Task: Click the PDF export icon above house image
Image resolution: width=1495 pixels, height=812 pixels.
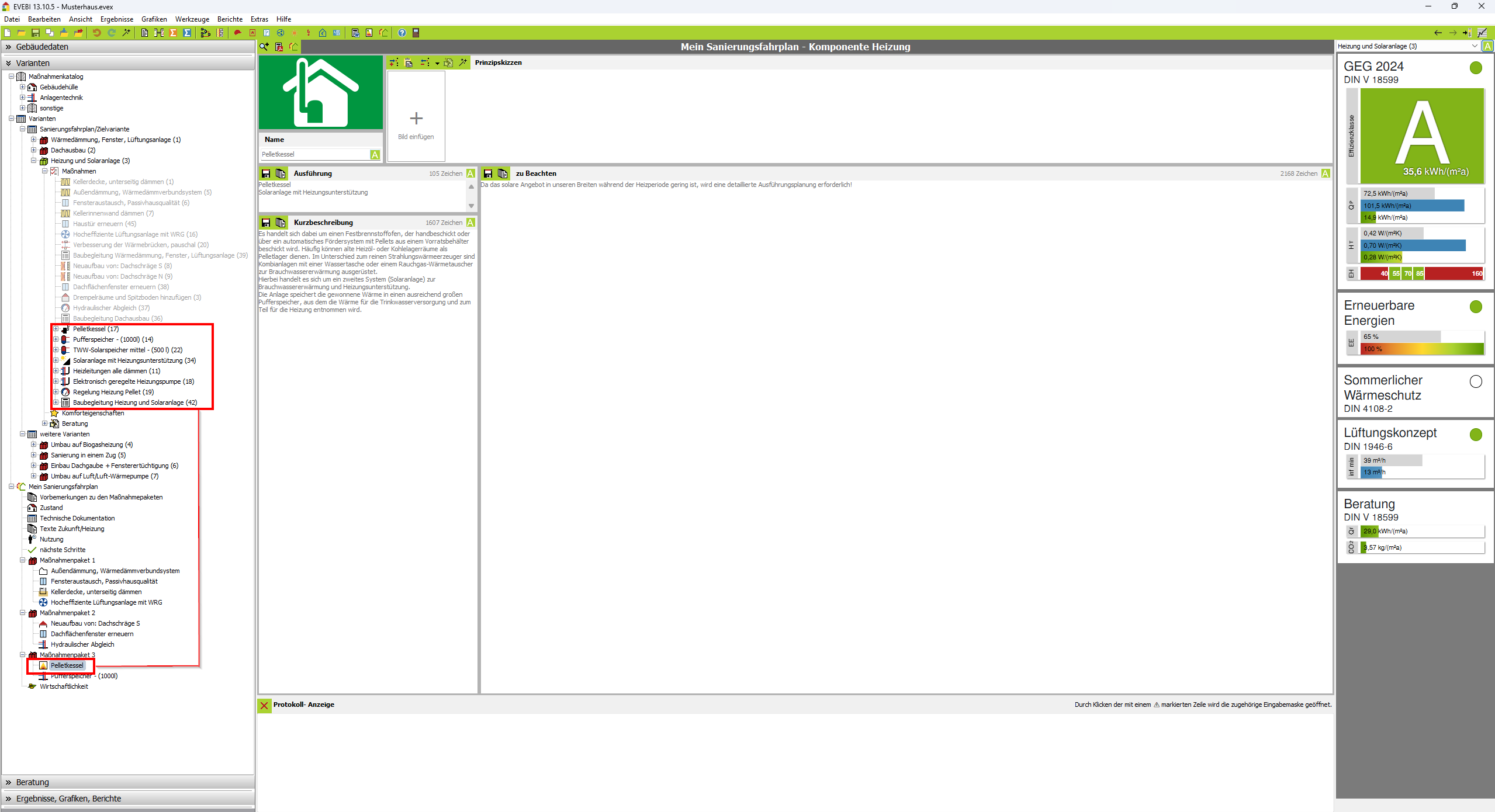Action: [x=279, y=47]
